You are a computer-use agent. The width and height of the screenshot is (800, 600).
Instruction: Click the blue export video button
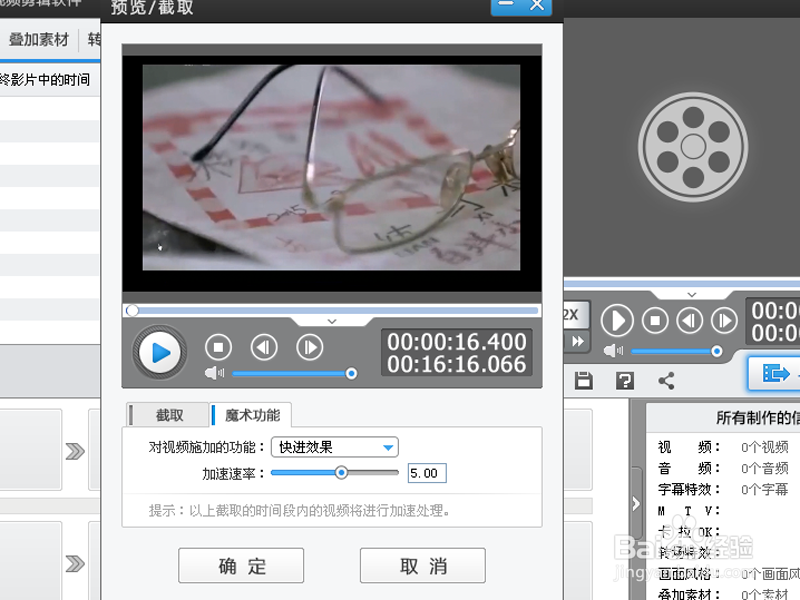[x=776, y=373]
